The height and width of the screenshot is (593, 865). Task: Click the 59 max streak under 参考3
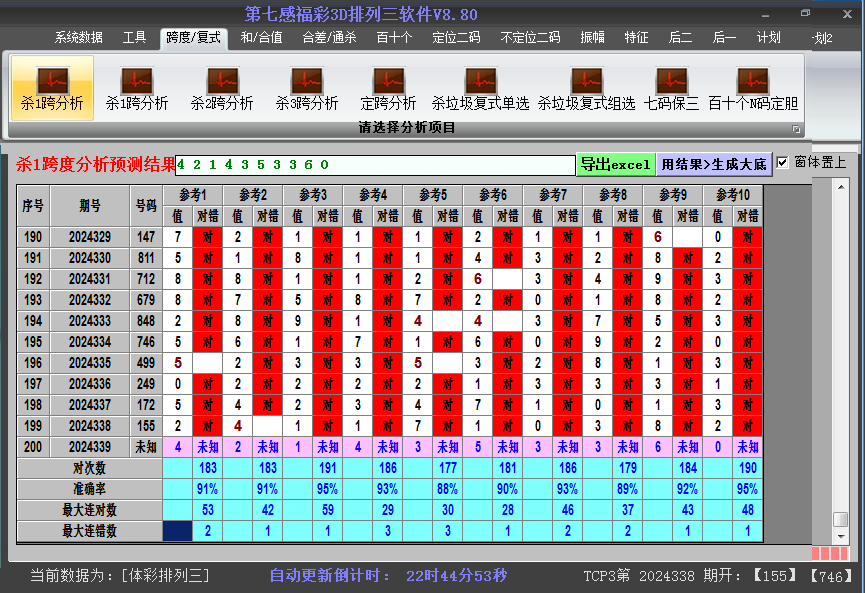click(328, 510)
